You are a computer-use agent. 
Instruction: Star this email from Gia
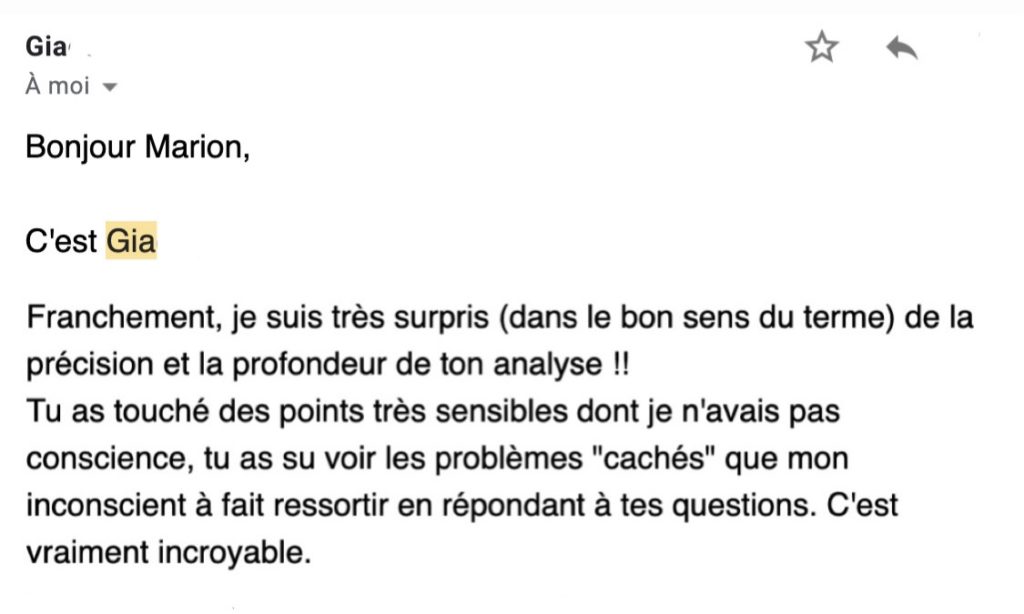click(821, 47)
